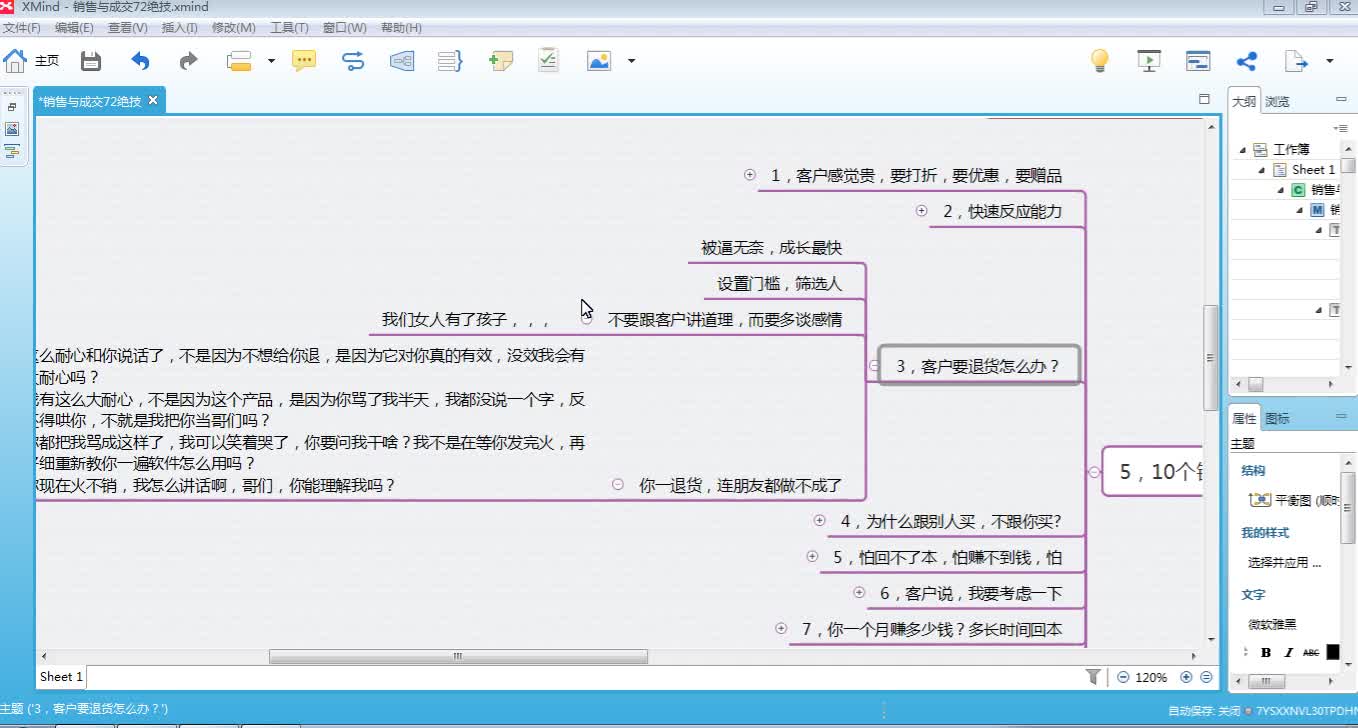Insert a relationship line icon

pyautogui.click(x=353, y=61)
